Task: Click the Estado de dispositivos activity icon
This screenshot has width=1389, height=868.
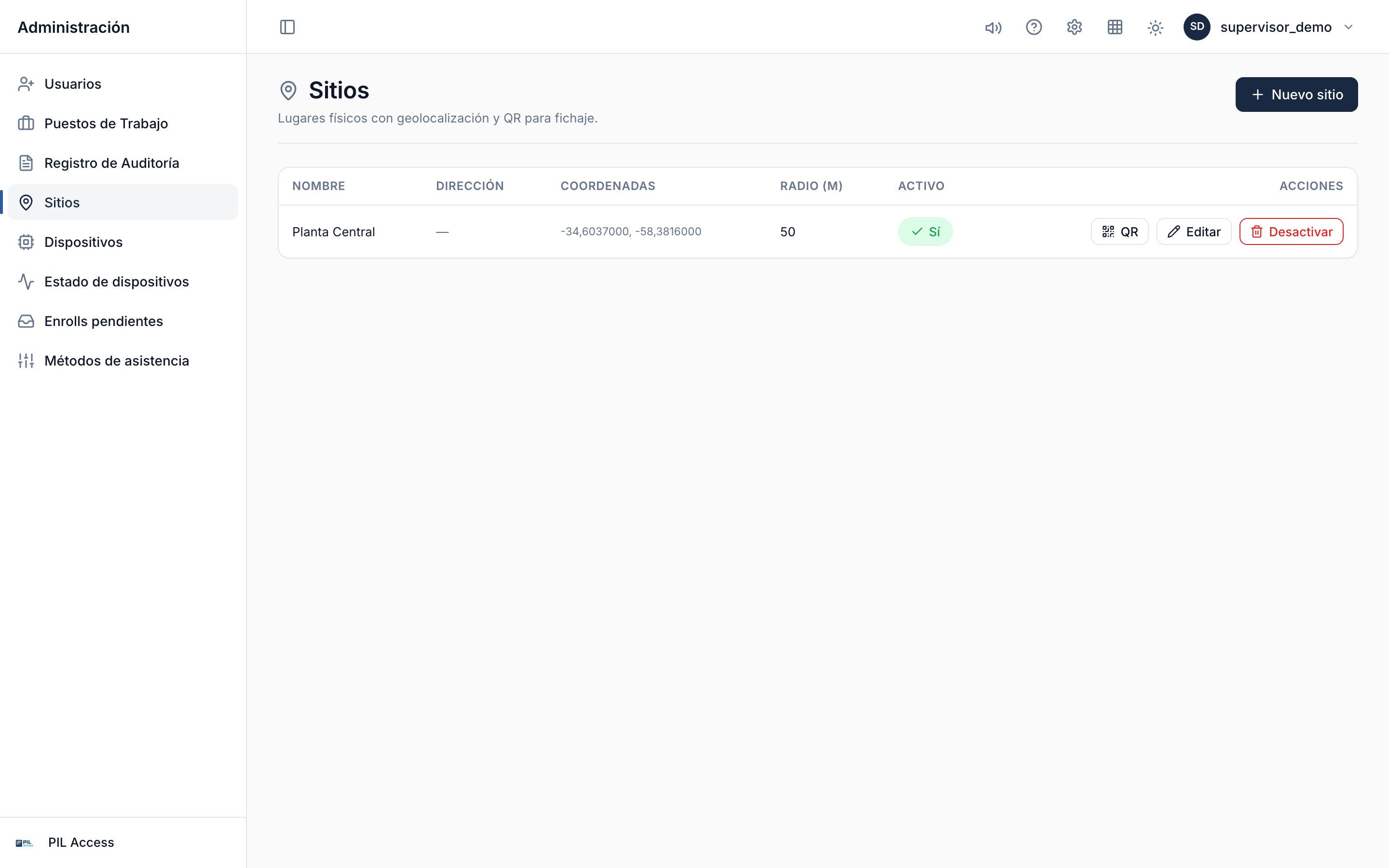Action: tap(26, 282)
